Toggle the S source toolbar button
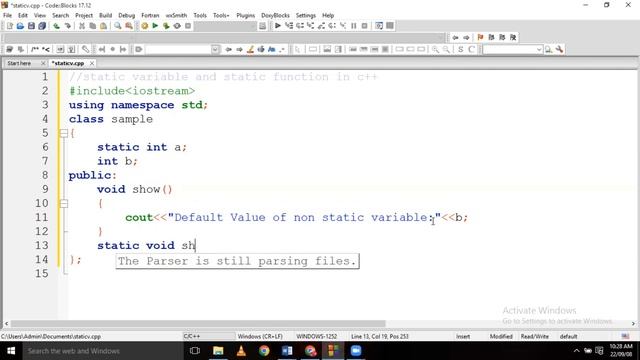This screenshot has height=360, width=640. click(460, 49)
